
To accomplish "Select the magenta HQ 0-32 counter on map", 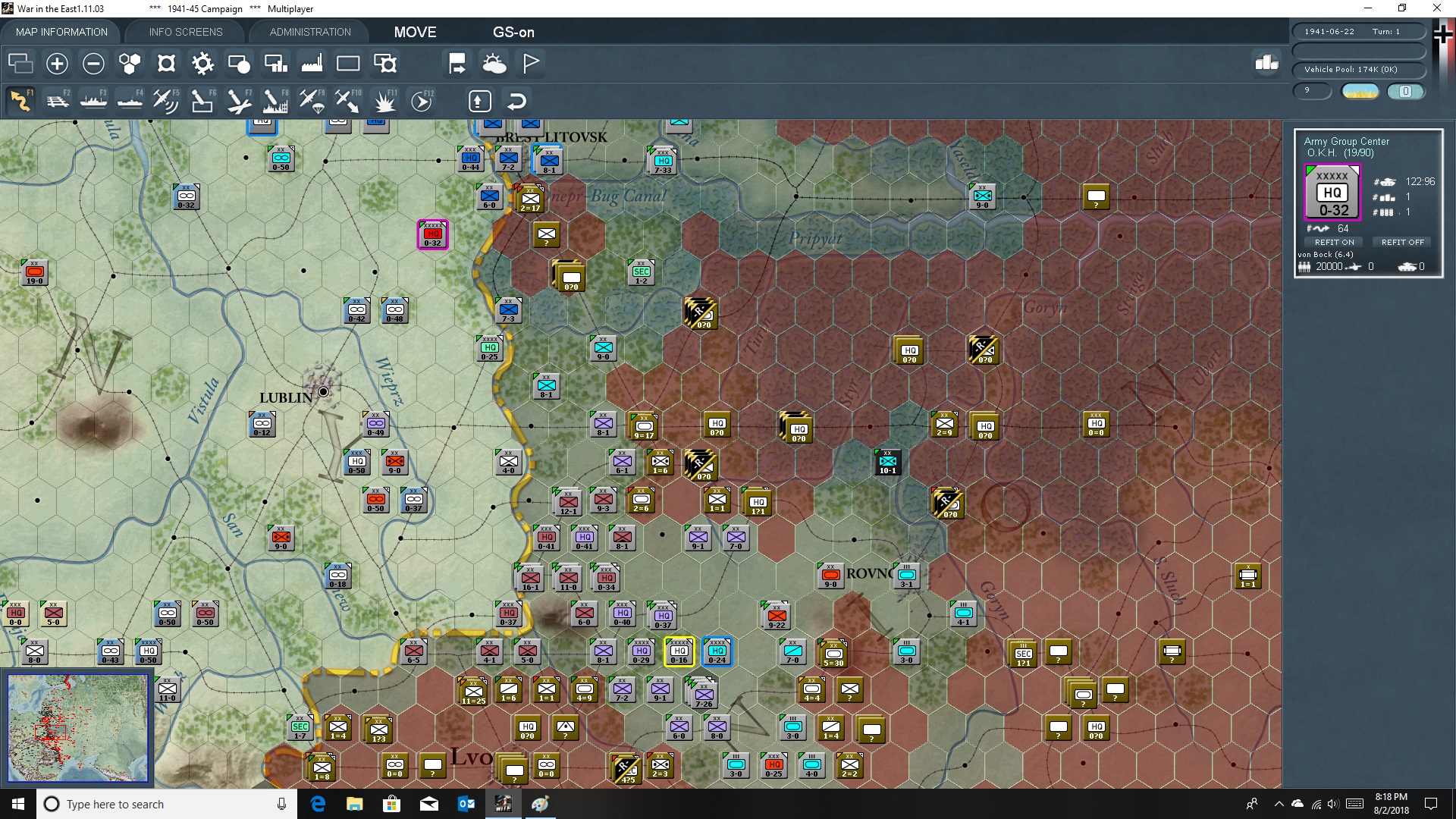I will (433, 235).
